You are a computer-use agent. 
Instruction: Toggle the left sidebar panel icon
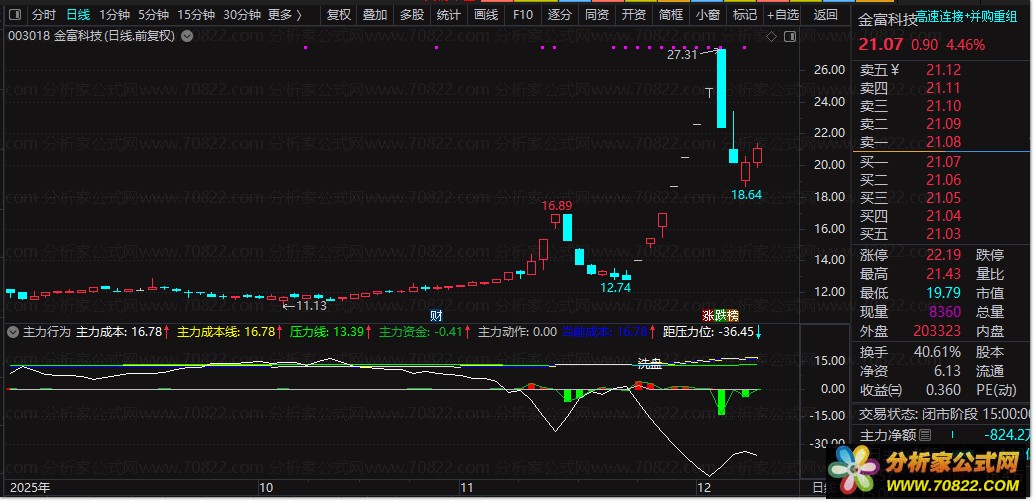(17, 15)
